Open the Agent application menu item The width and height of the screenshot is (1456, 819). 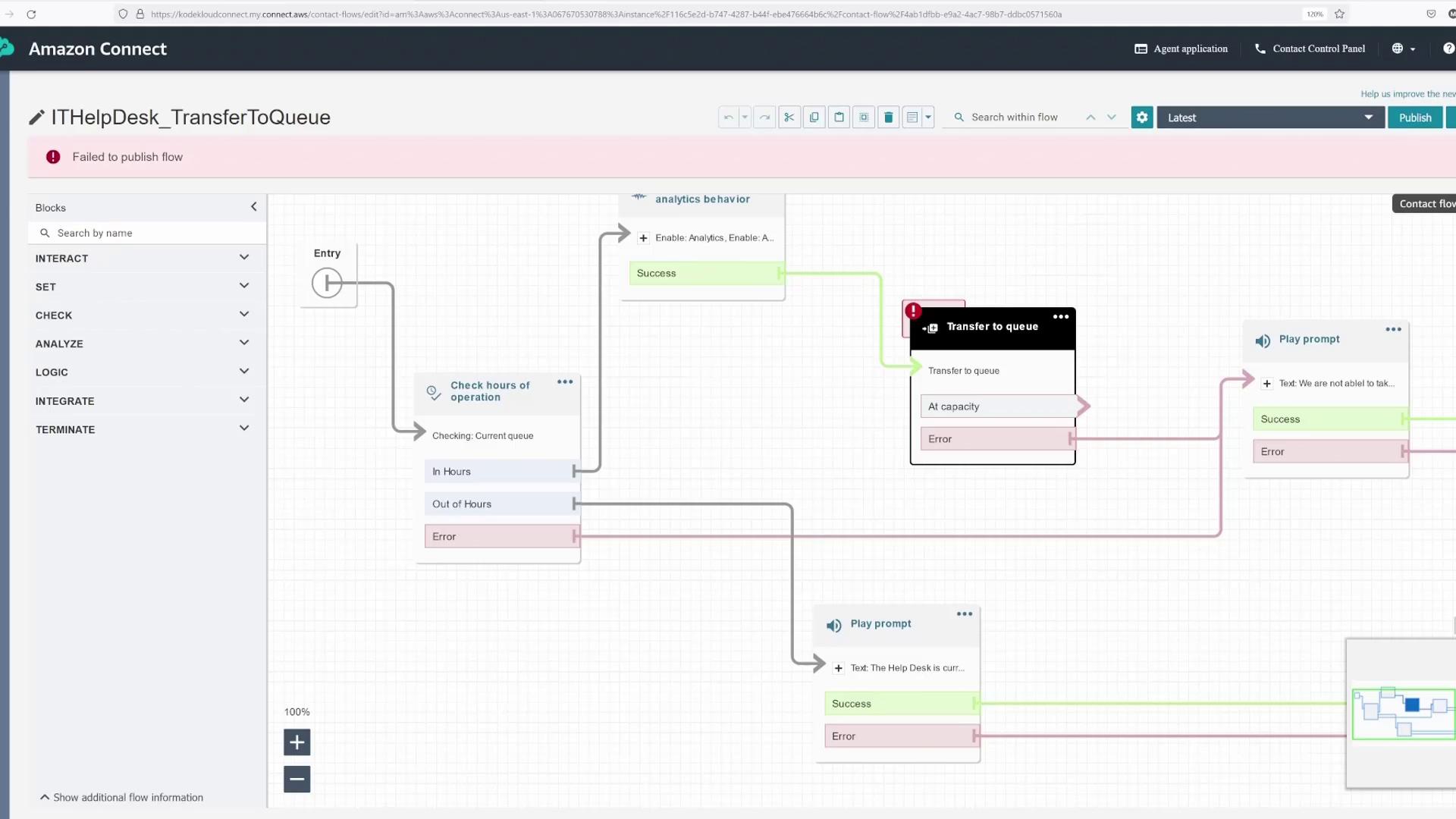(x=1181, y=49)
